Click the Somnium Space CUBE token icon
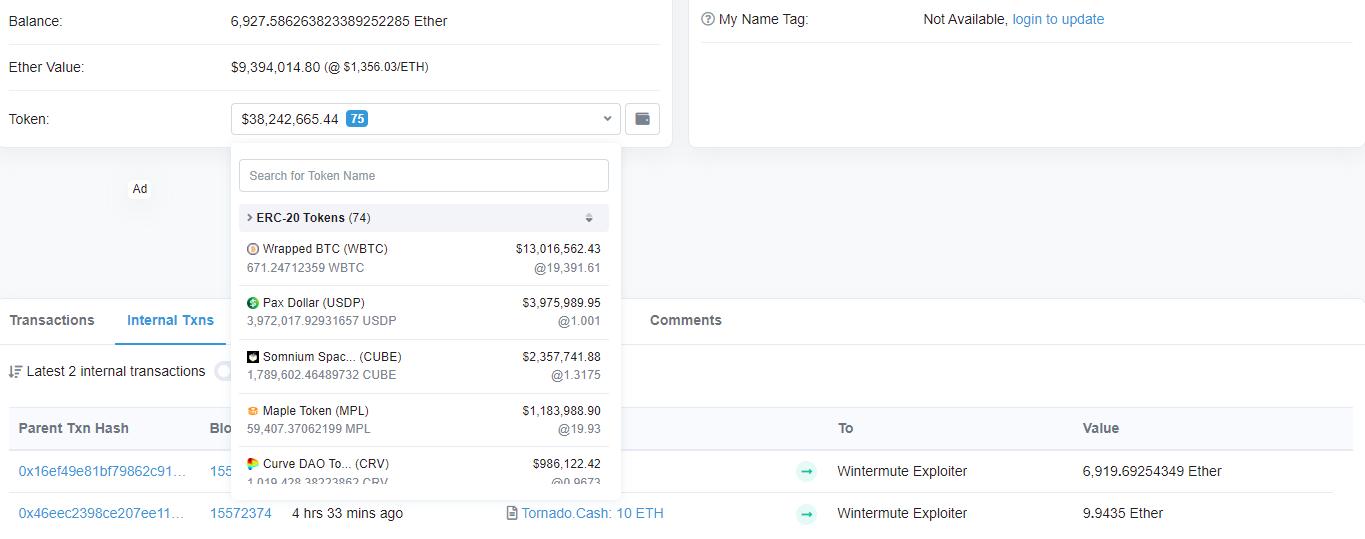This screenshot has width=1365, height=539. coord(253,357)
